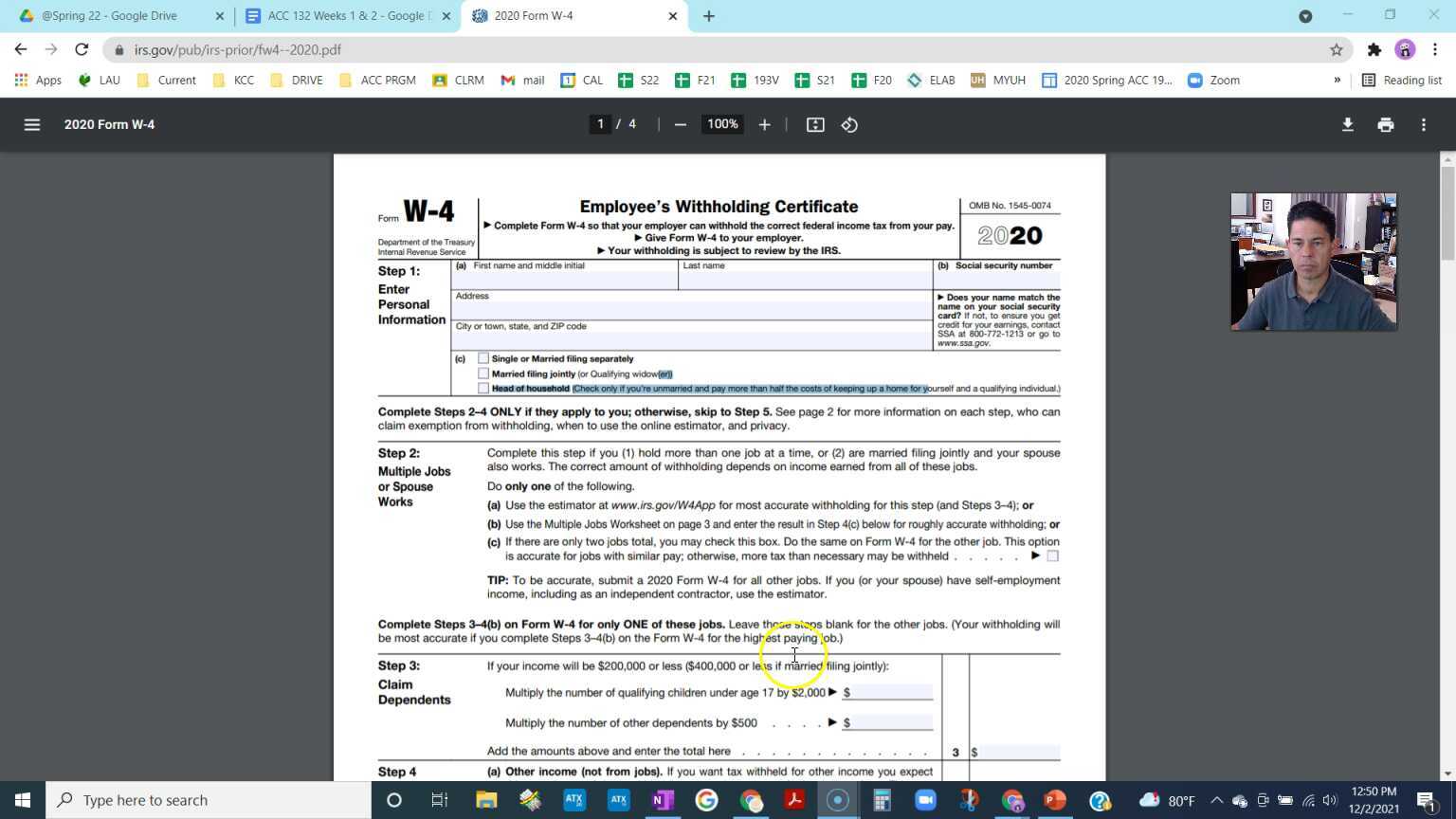Show hidden system tray icons
Viewport: 1456px width, 819px height.
(x=1216, y=800)
